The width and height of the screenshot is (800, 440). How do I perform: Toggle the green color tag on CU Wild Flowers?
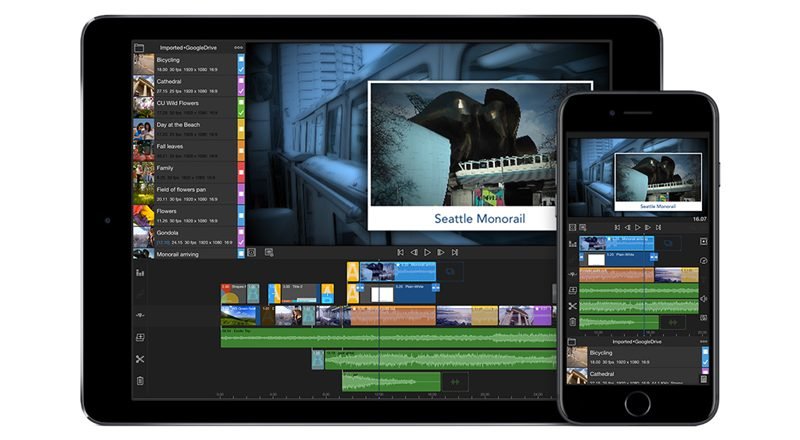[241, 107]
